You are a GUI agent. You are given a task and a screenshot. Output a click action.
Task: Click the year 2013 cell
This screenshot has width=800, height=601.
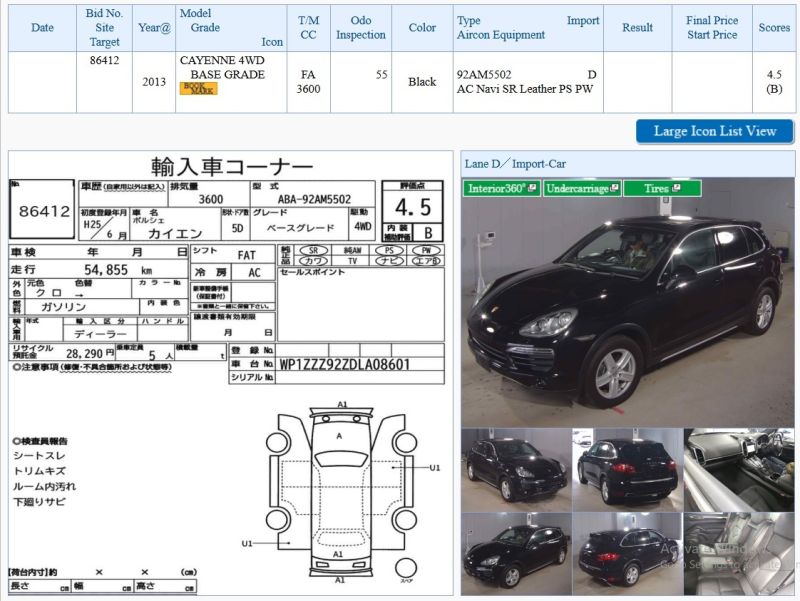click(x=154, y=82)
